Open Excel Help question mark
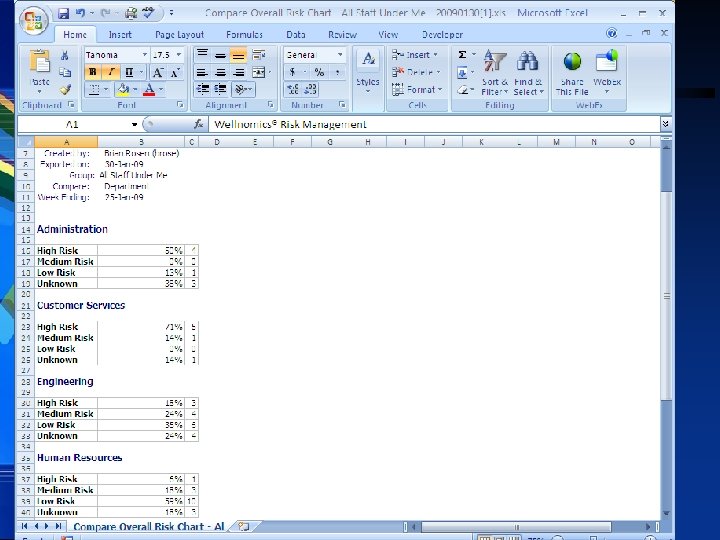Screen dimensions: 720x540 [x=611, y=33]
